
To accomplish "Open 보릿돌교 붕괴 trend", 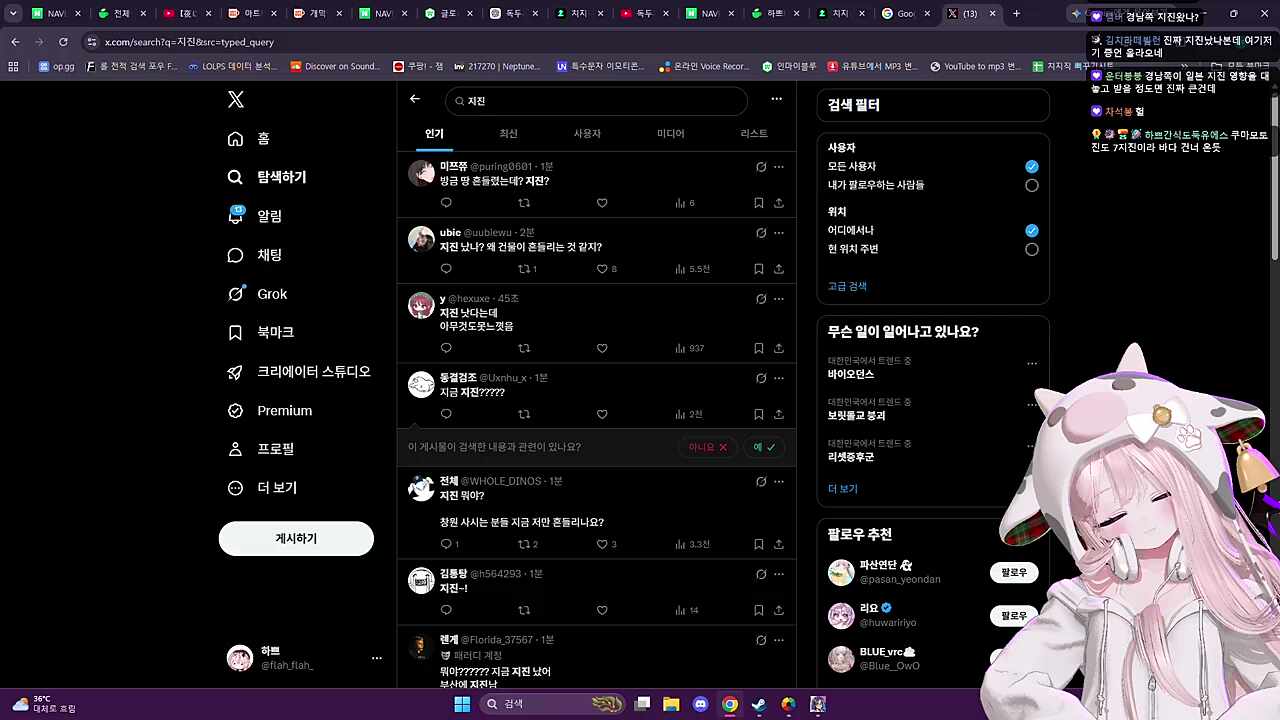I will tap(857, 415).
